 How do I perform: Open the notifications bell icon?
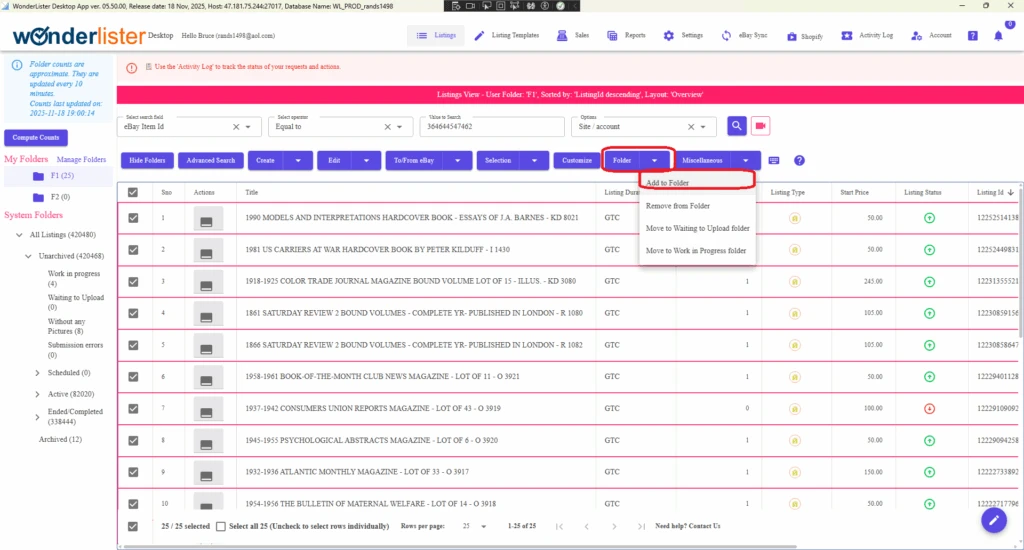(x=997, y=36)
